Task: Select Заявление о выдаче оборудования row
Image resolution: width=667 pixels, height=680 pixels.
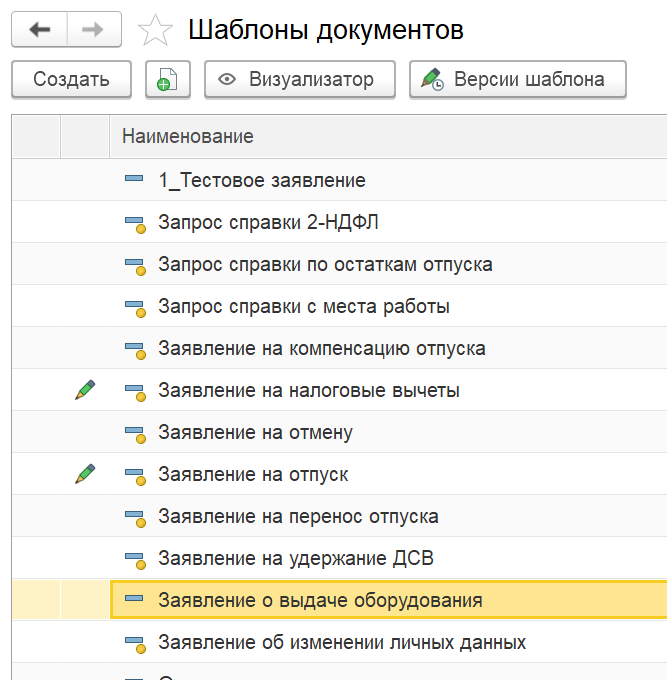Action: 320,601
